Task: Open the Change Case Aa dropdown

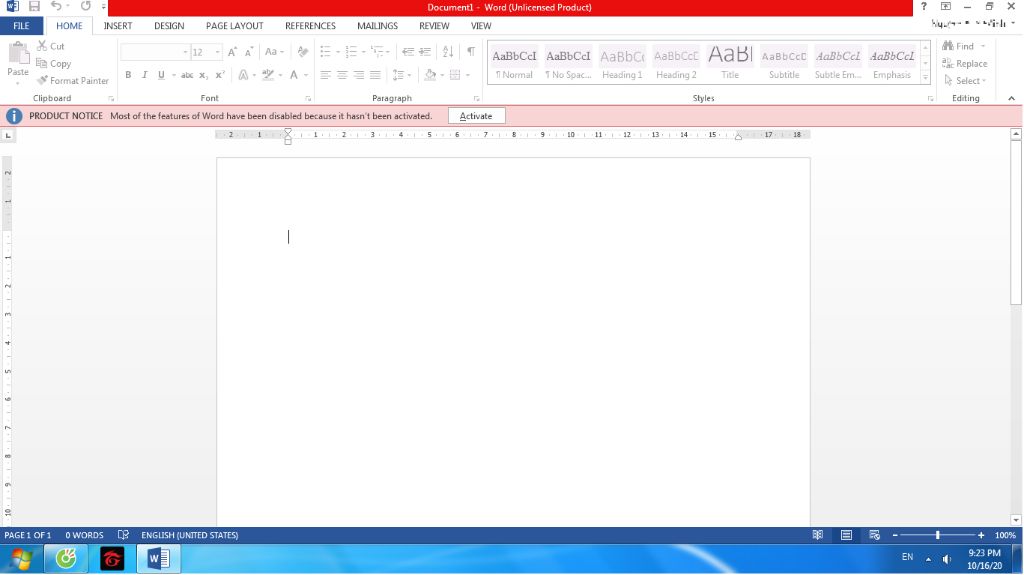Action: pos(274,52)
